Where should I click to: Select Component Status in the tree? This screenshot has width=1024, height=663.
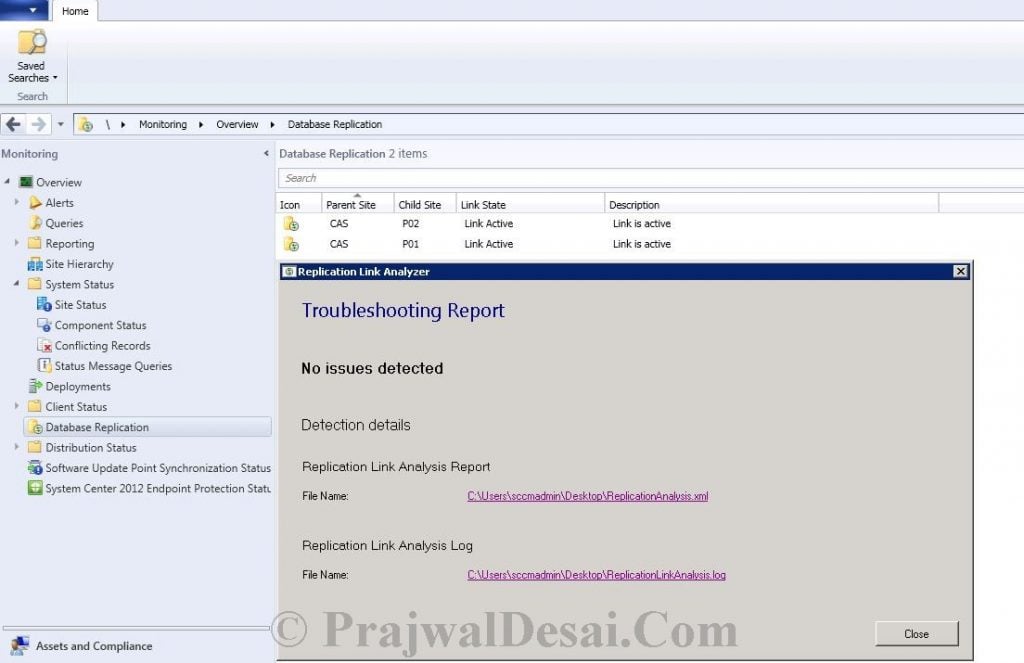101,325
